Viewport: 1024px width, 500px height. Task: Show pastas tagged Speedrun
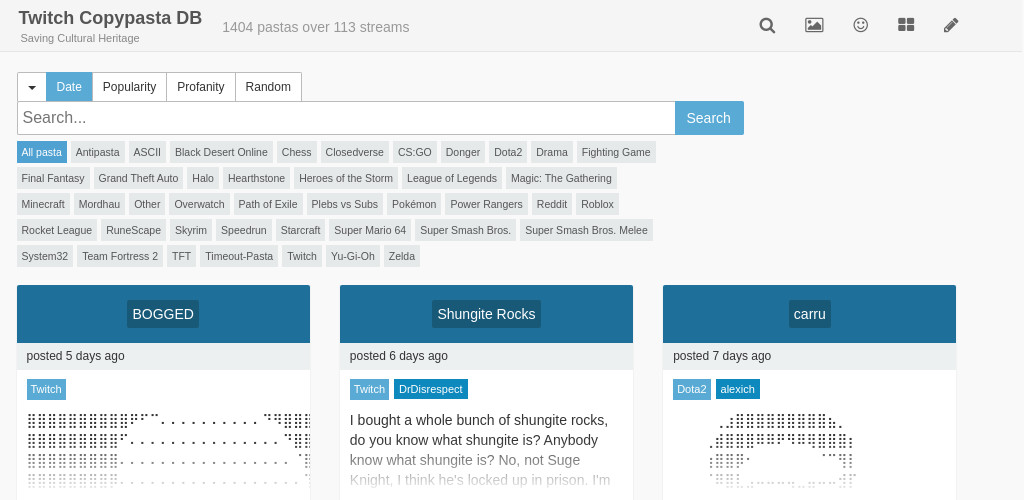point(244,230)
